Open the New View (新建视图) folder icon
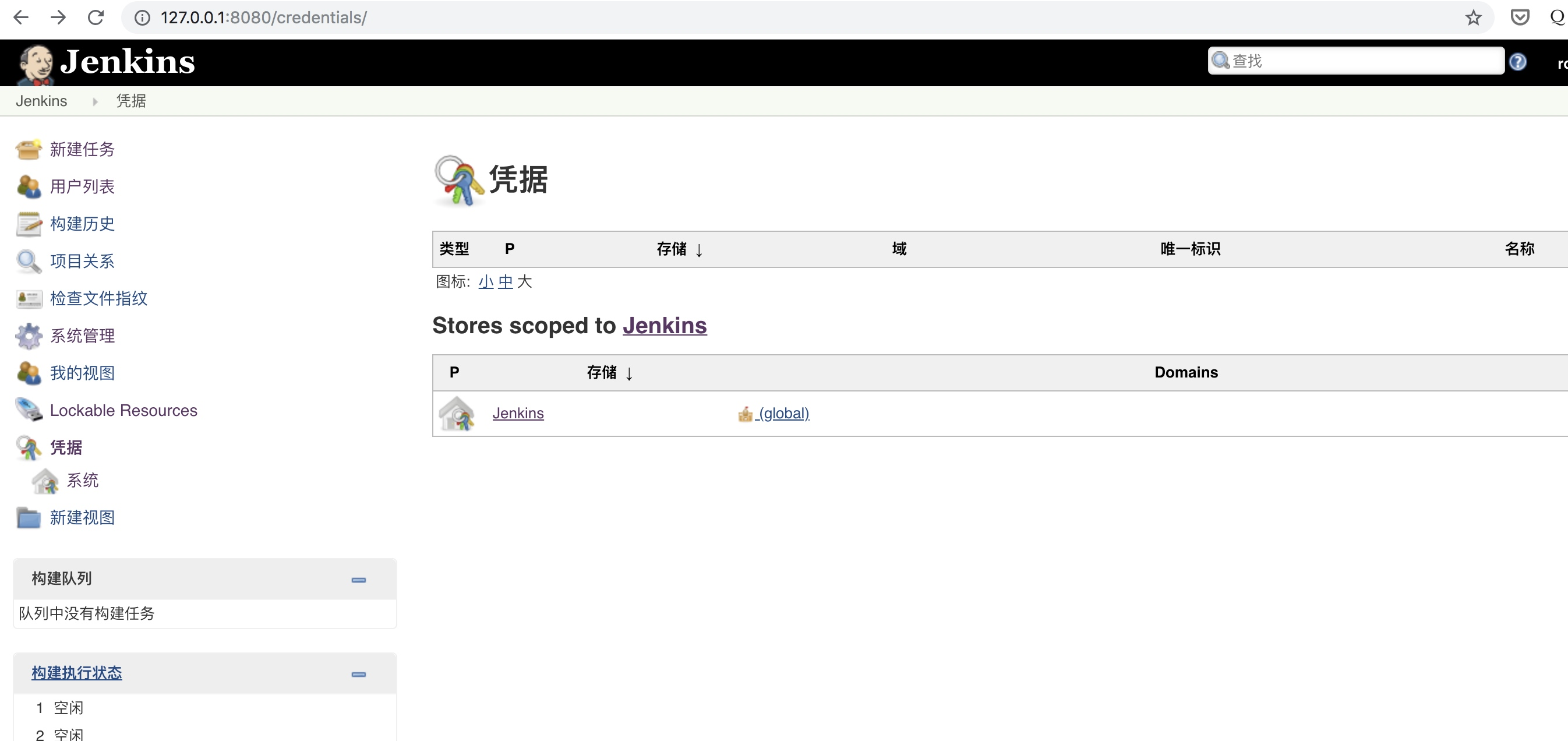 tap(28, 517)
